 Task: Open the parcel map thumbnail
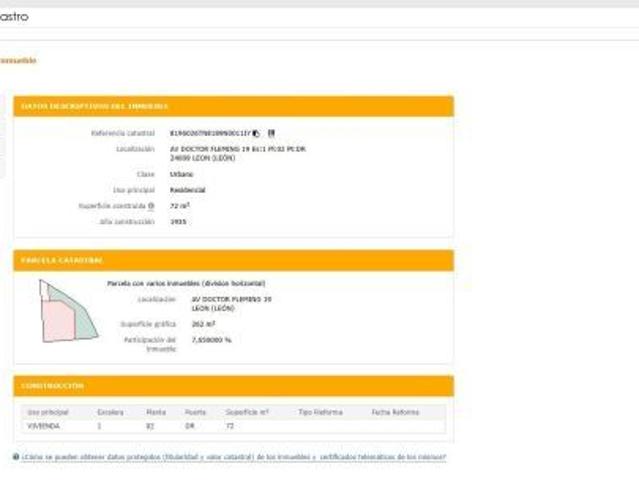click(x=67, y=310)
